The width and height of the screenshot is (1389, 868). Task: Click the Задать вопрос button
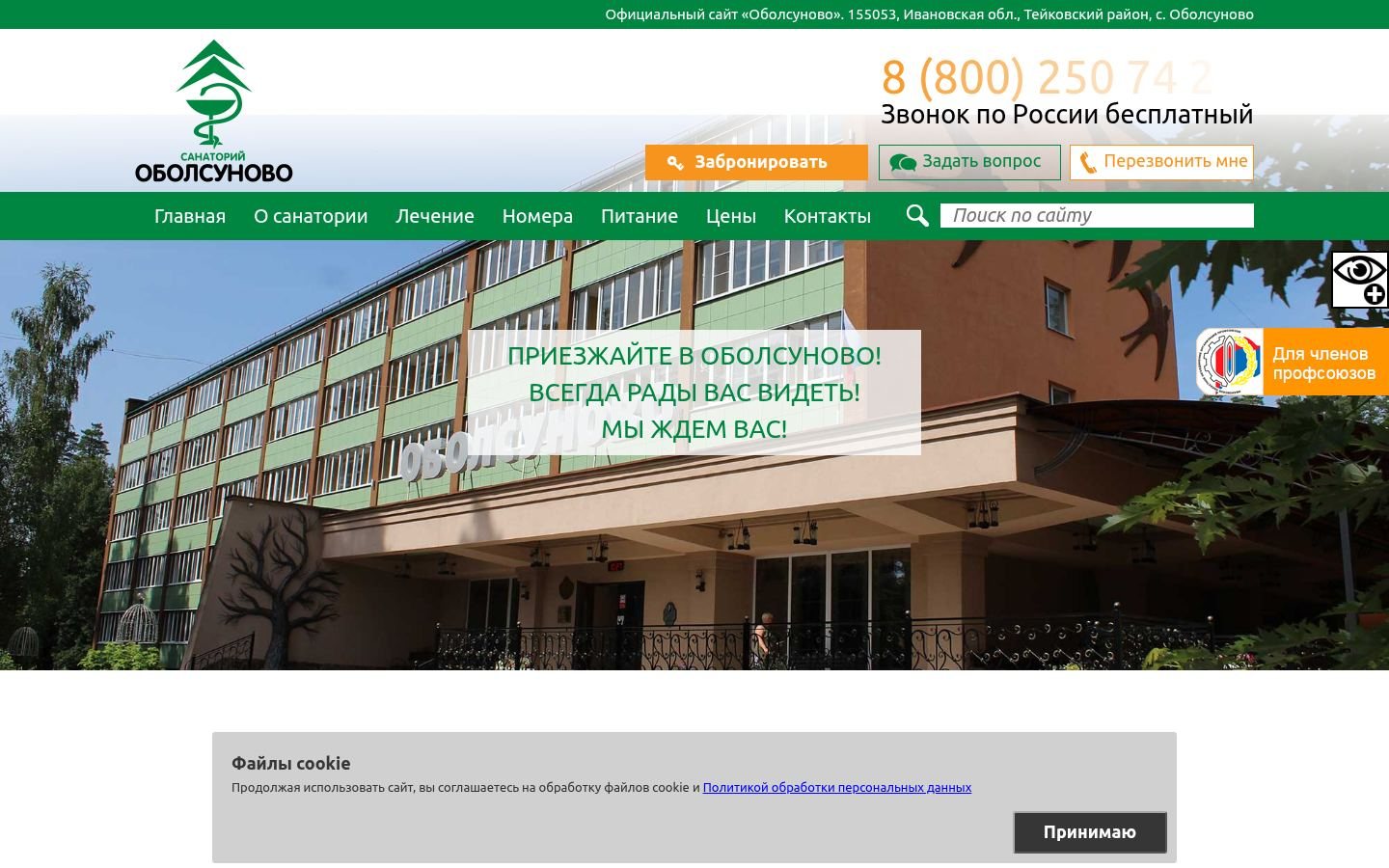(x=969, y=162)
